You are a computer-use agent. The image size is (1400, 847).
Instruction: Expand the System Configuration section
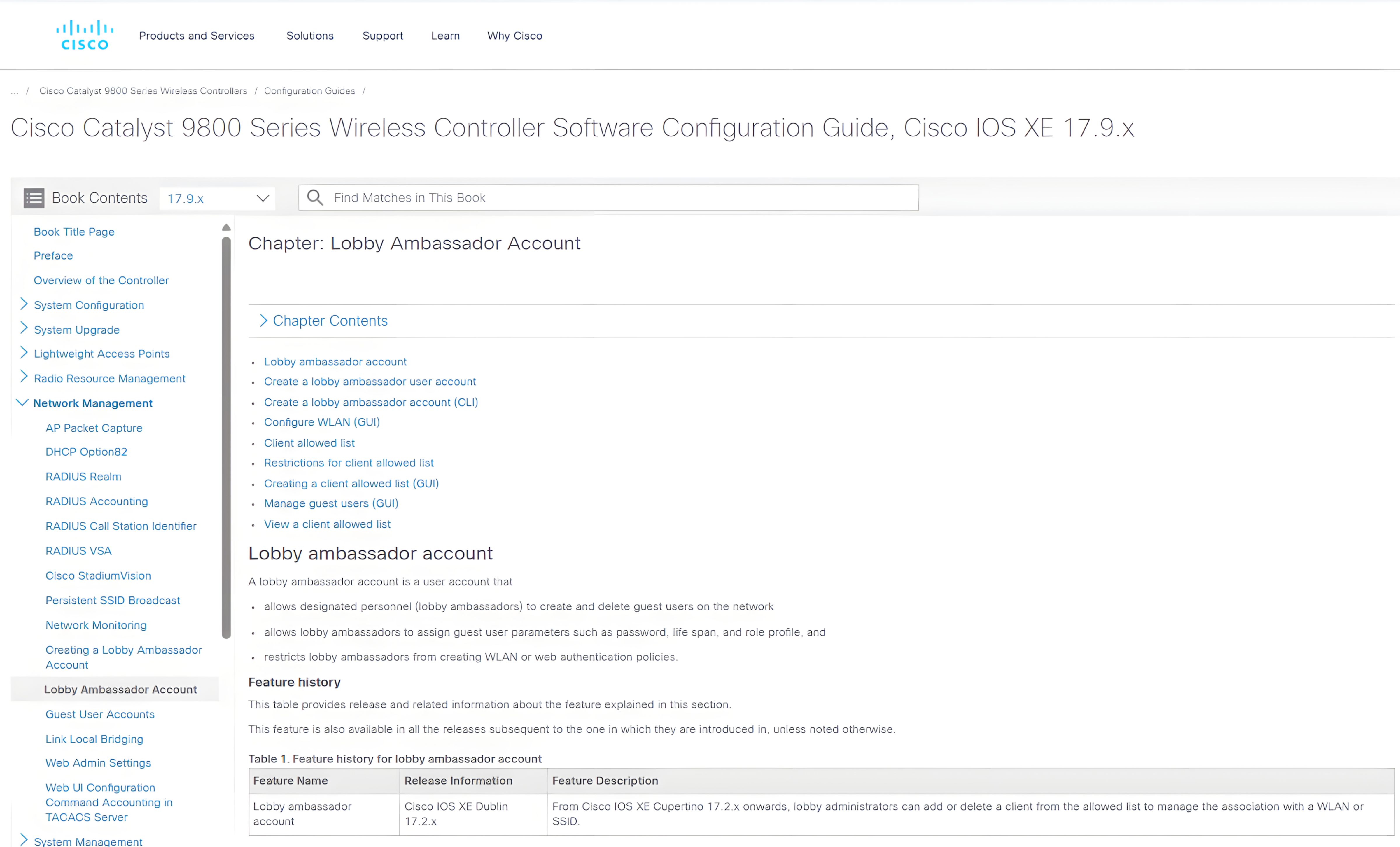tap(23, 304)
